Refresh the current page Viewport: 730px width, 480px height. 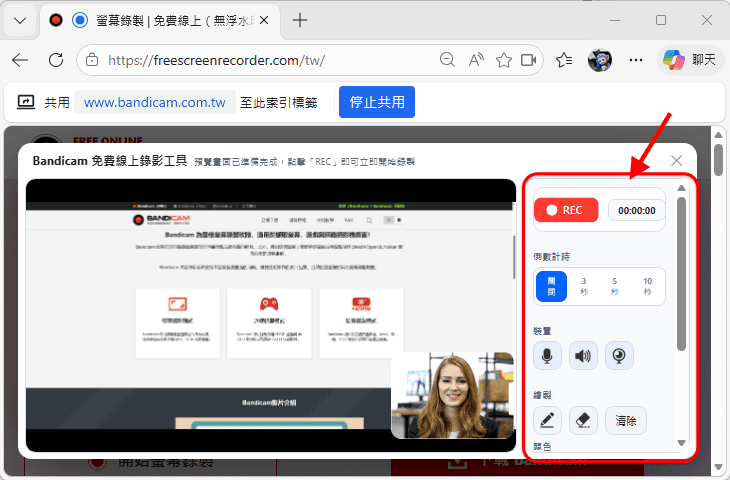(56, 60)
